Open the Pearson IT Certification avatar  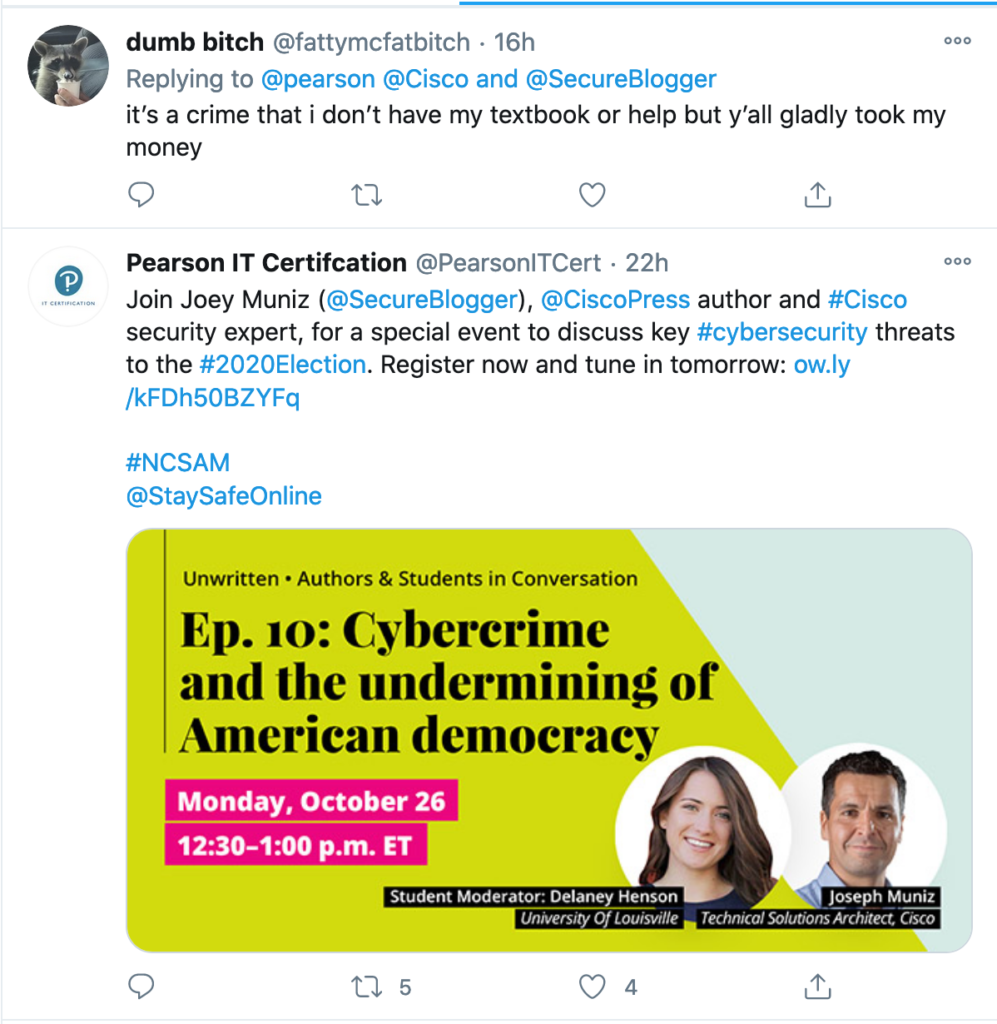(68, 285)
